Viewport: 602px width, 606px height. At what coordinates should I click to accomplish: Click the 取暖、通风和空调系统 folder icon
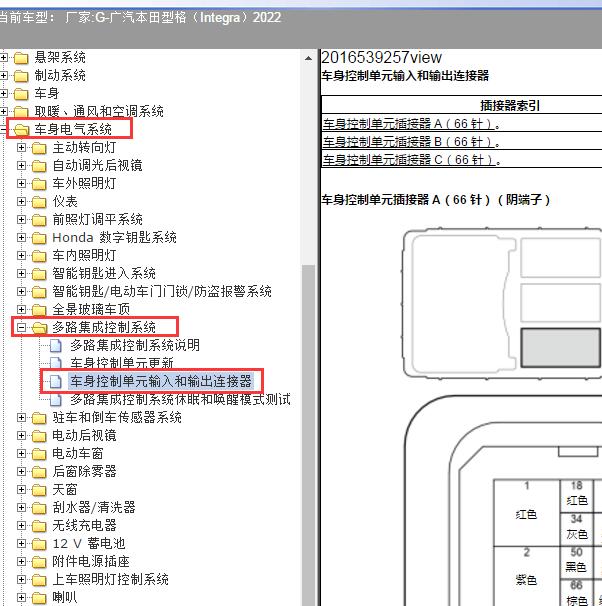[21, 112]
